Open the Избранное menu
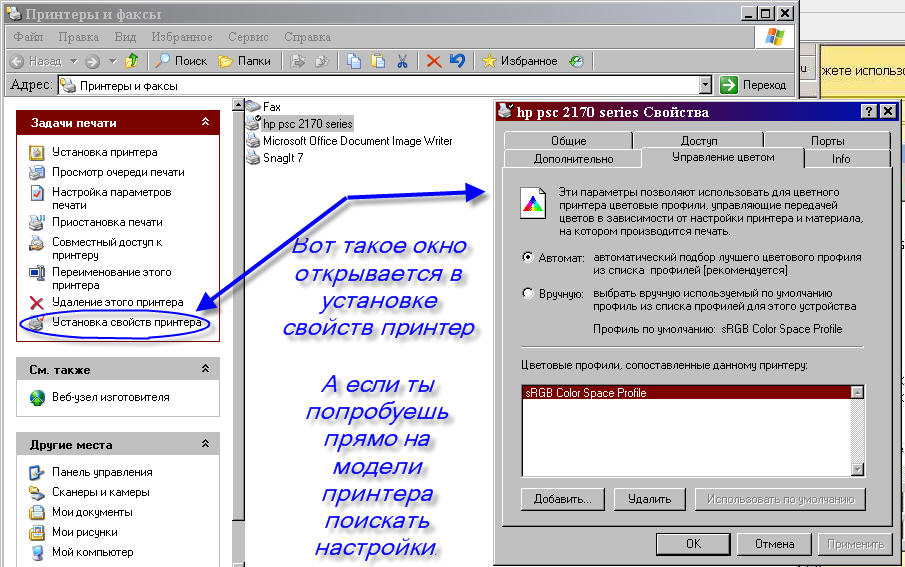This screenshot has width=905, height=567. coord(182,37)
